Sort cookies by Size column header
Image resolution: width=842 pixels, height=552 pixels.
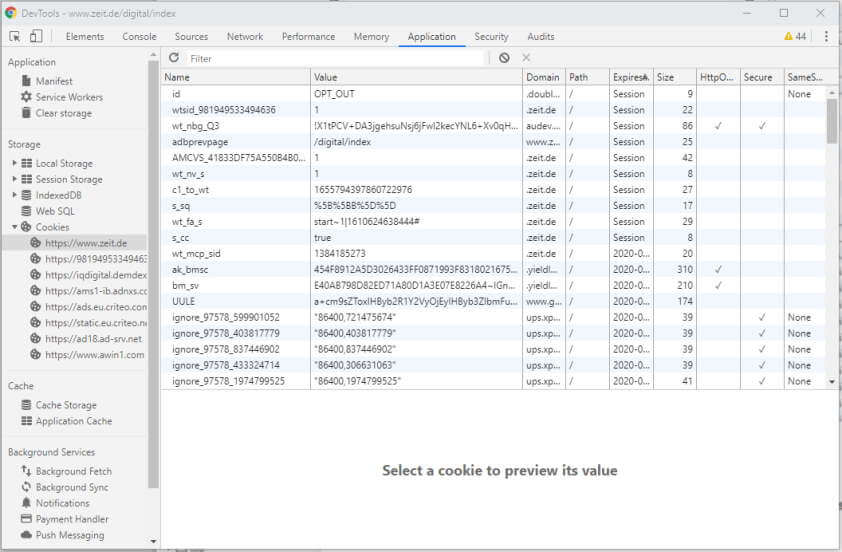pyautogui.click(x=674, y=77)
